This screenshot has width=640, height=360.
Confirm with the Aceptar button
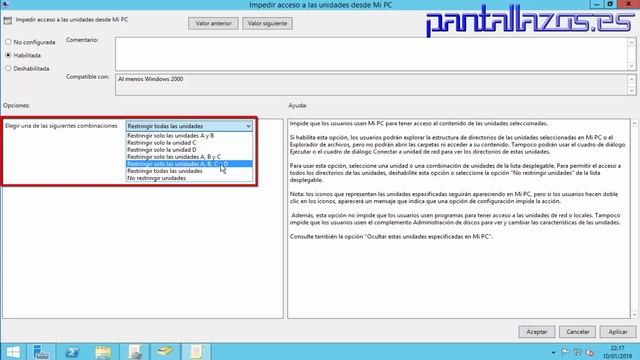tap(536, 332)
